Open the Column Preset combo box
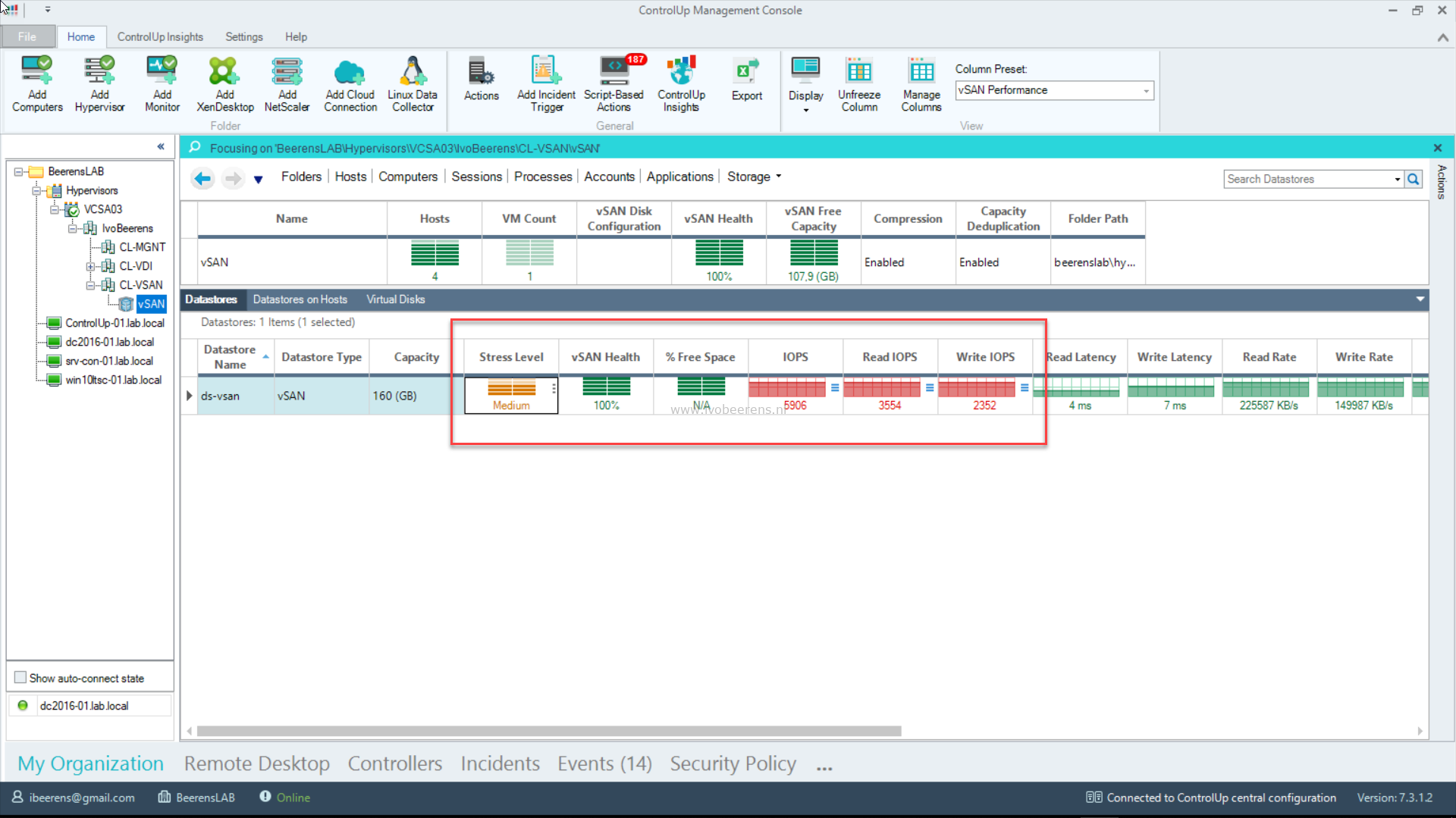 [1054, 90]
